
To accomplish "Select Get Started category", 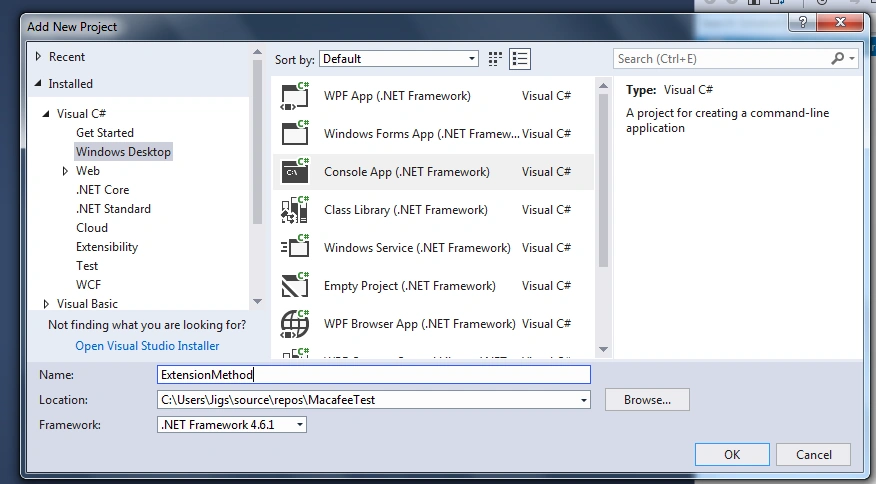I will [105, 132].
